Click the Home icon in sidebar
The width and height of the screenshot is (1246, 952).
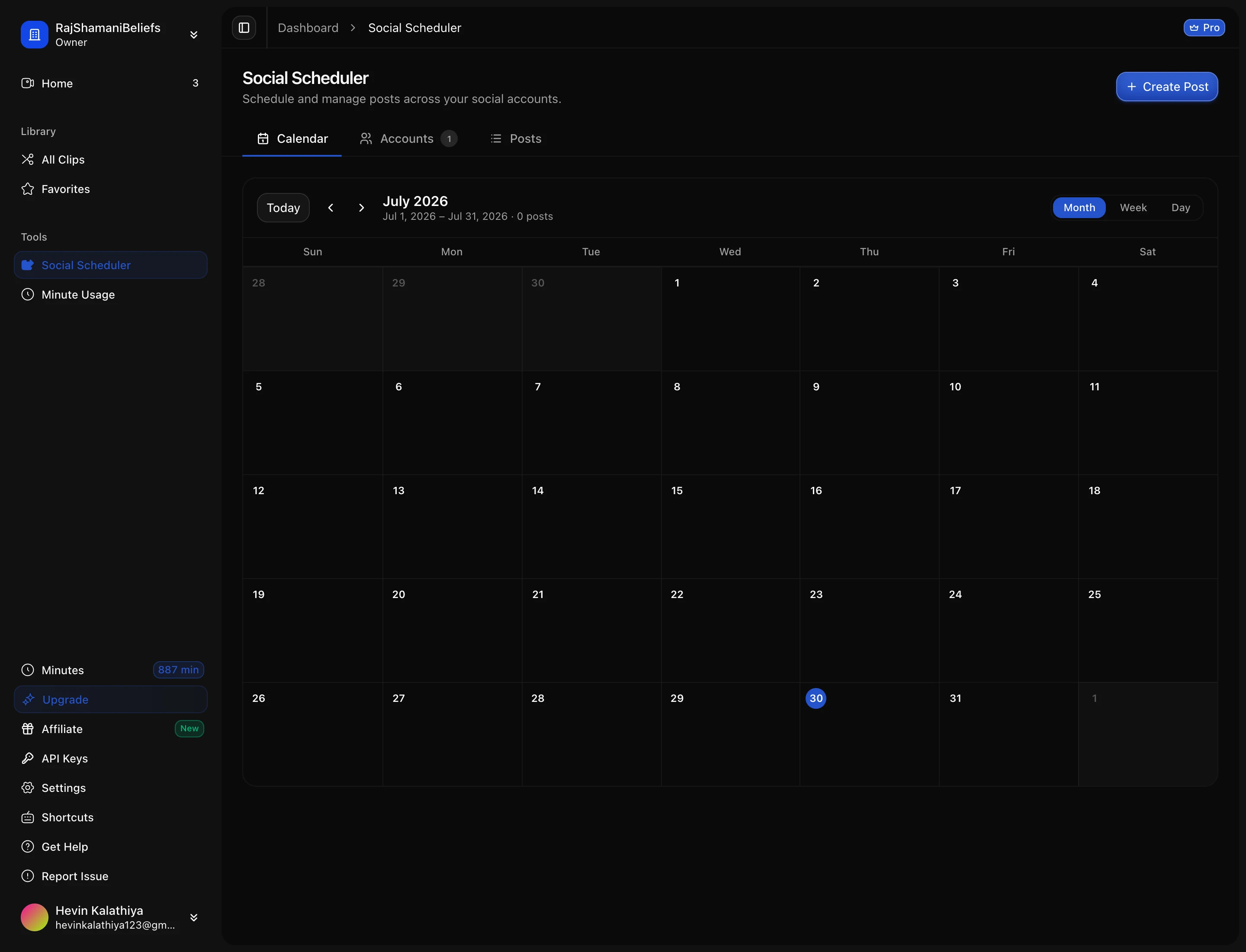[x=28, y=83]
